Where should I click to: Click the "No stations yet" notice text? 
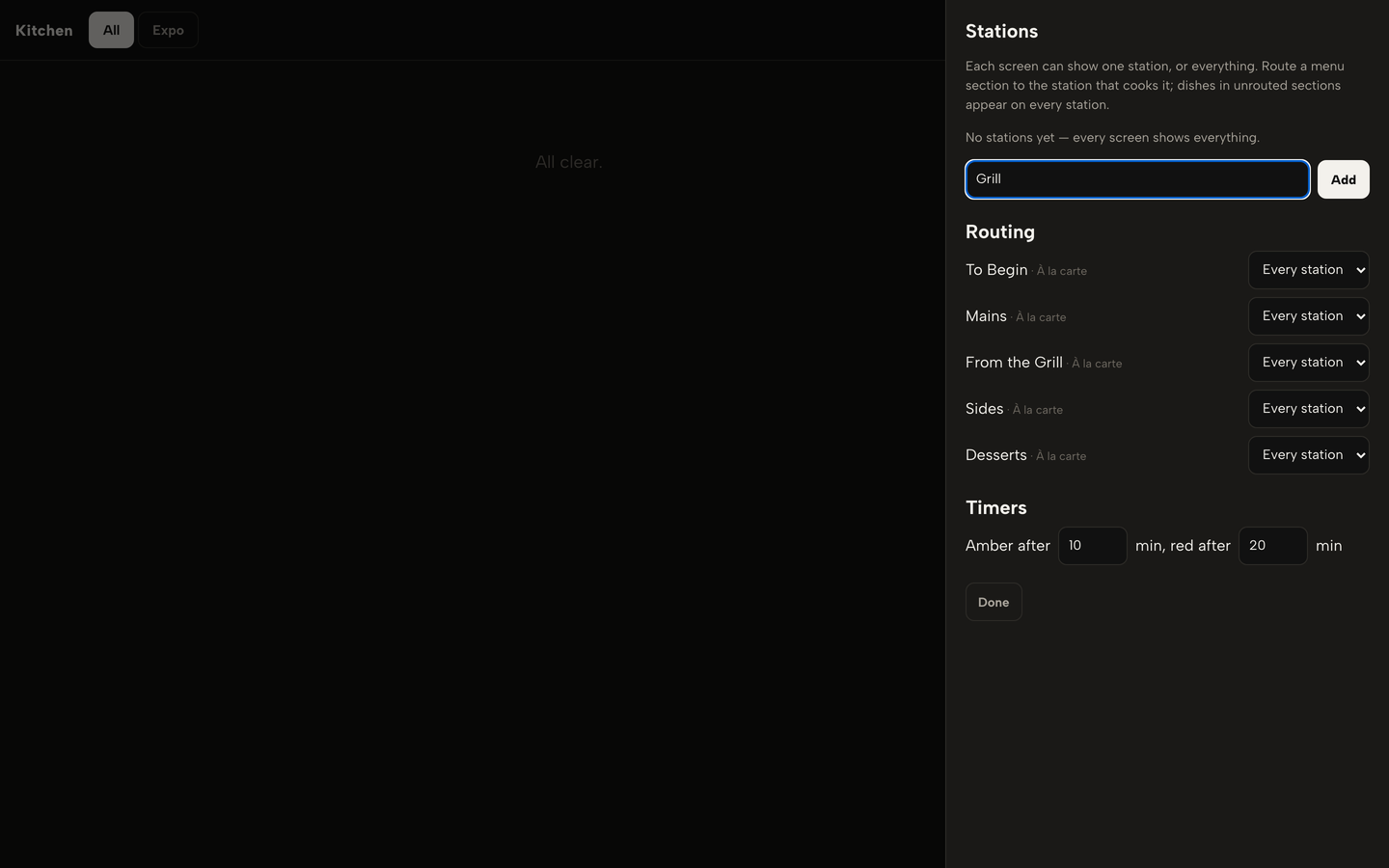(1112, 138)
